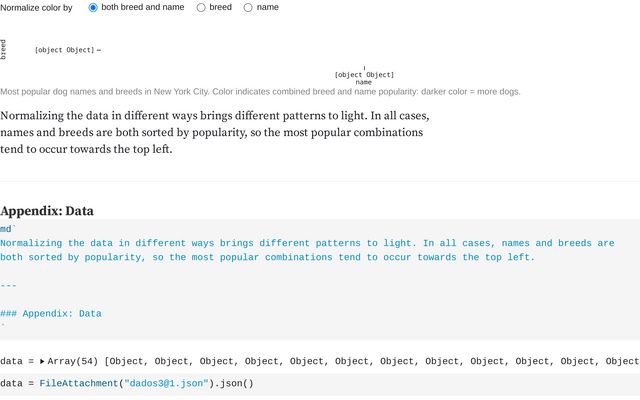Image resolution: width=640 pixels, height=400 pixels.
Task: Choose the "breed" normalization radio option
Action: click(x=201, y=7)
